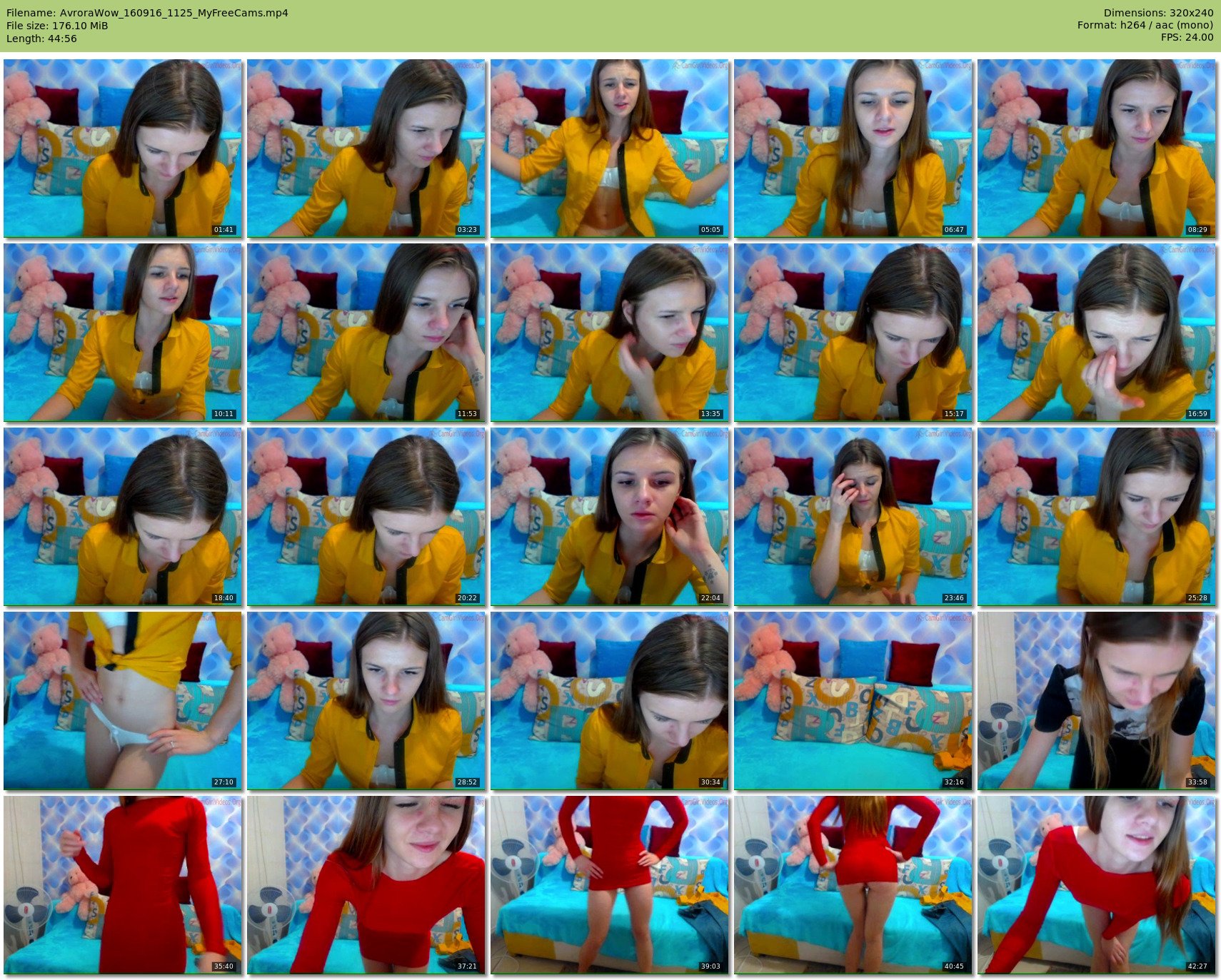Click the last thumbnail at 42:27

click(1097, 885)
